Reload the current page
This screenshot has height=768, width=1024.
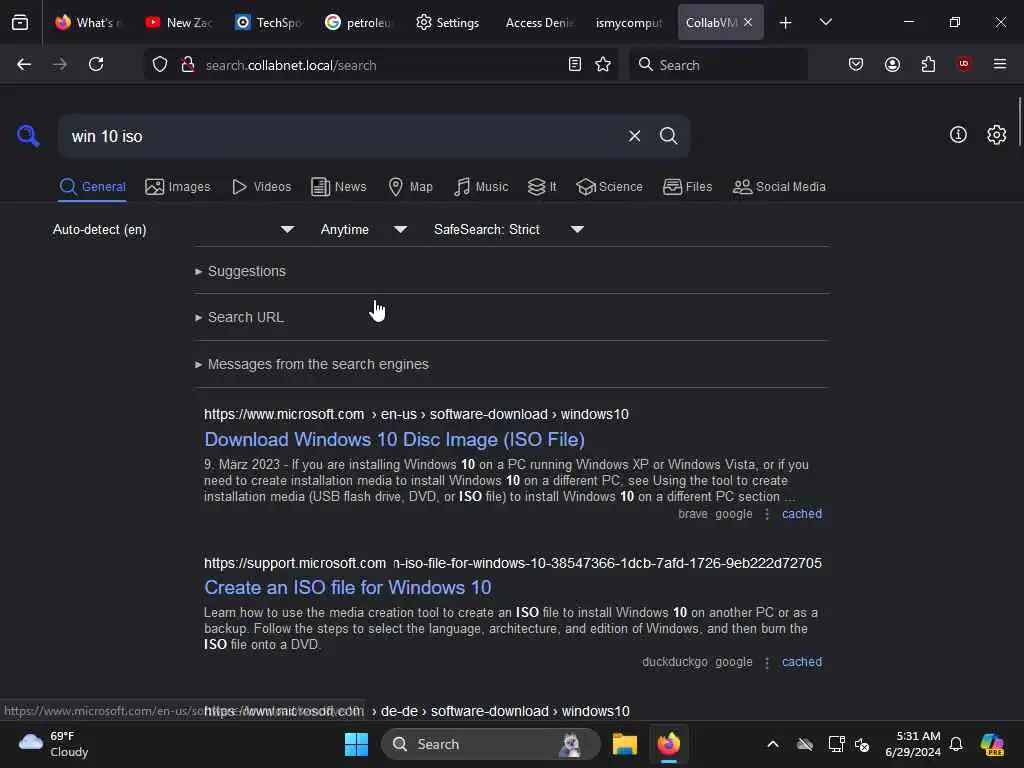(96, 64)
